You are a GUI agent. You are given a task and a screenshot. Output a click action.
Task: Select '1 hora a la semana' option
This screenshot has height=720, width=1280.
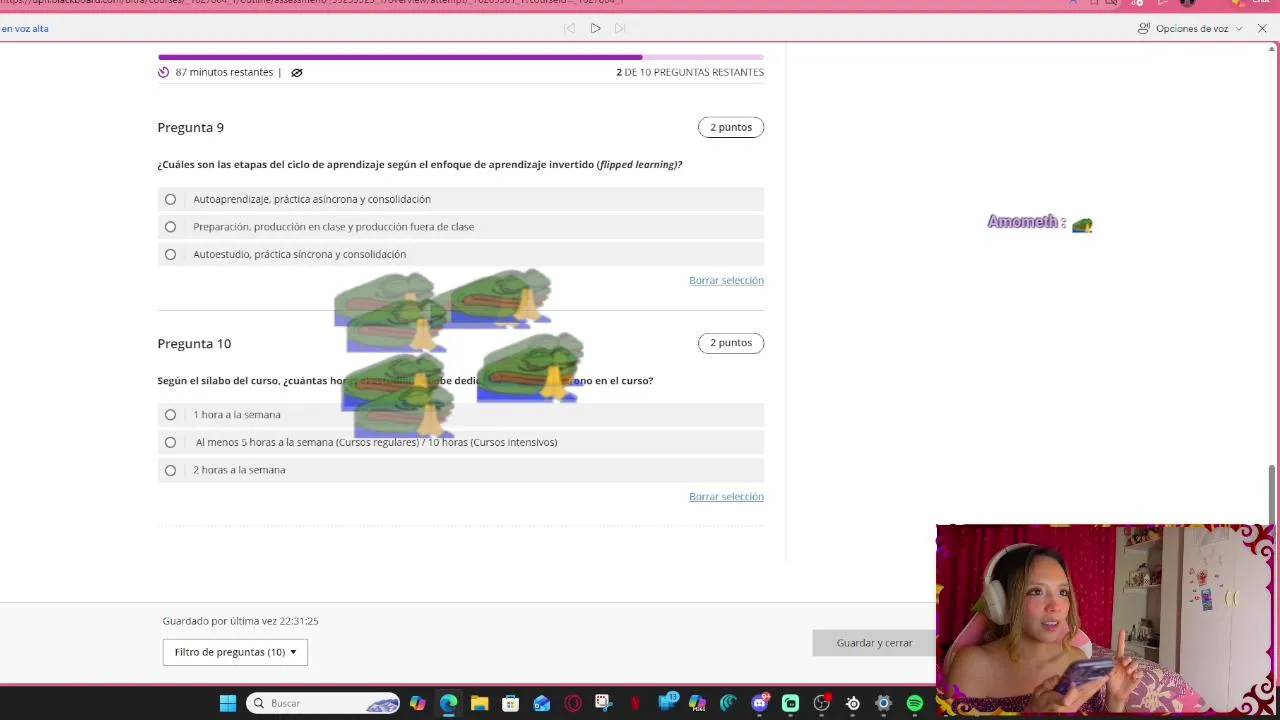click(460, 415)
